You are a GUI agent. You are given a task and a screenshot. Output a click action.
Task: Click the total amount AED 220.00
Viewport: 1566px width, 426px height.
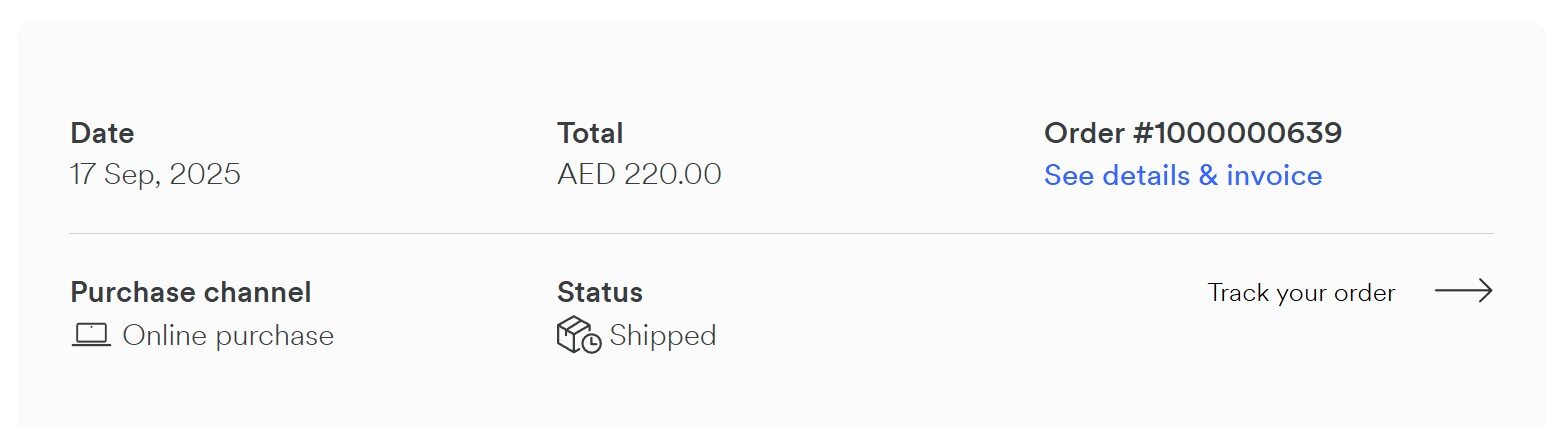(x=638, y=175)
